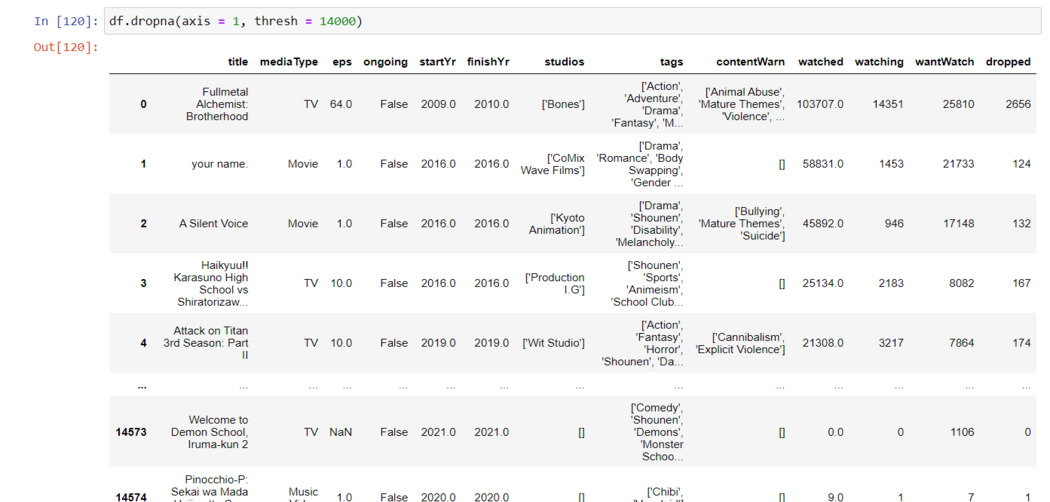Click the In [120] cell prompt
The width and height of the screenshot is (1050, 502).
[66, 21]
